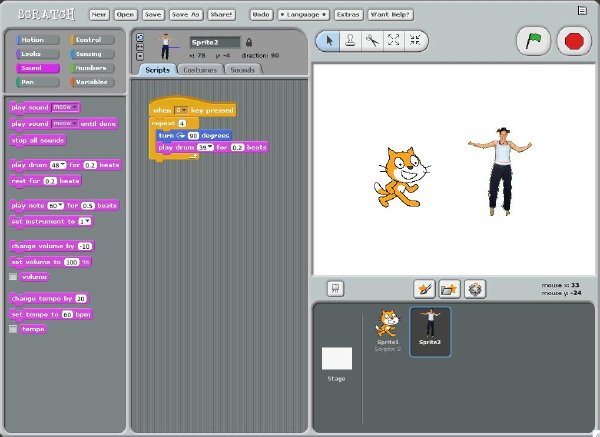
Task: Open the meow dropdown in play sound block
Action: 65,107
